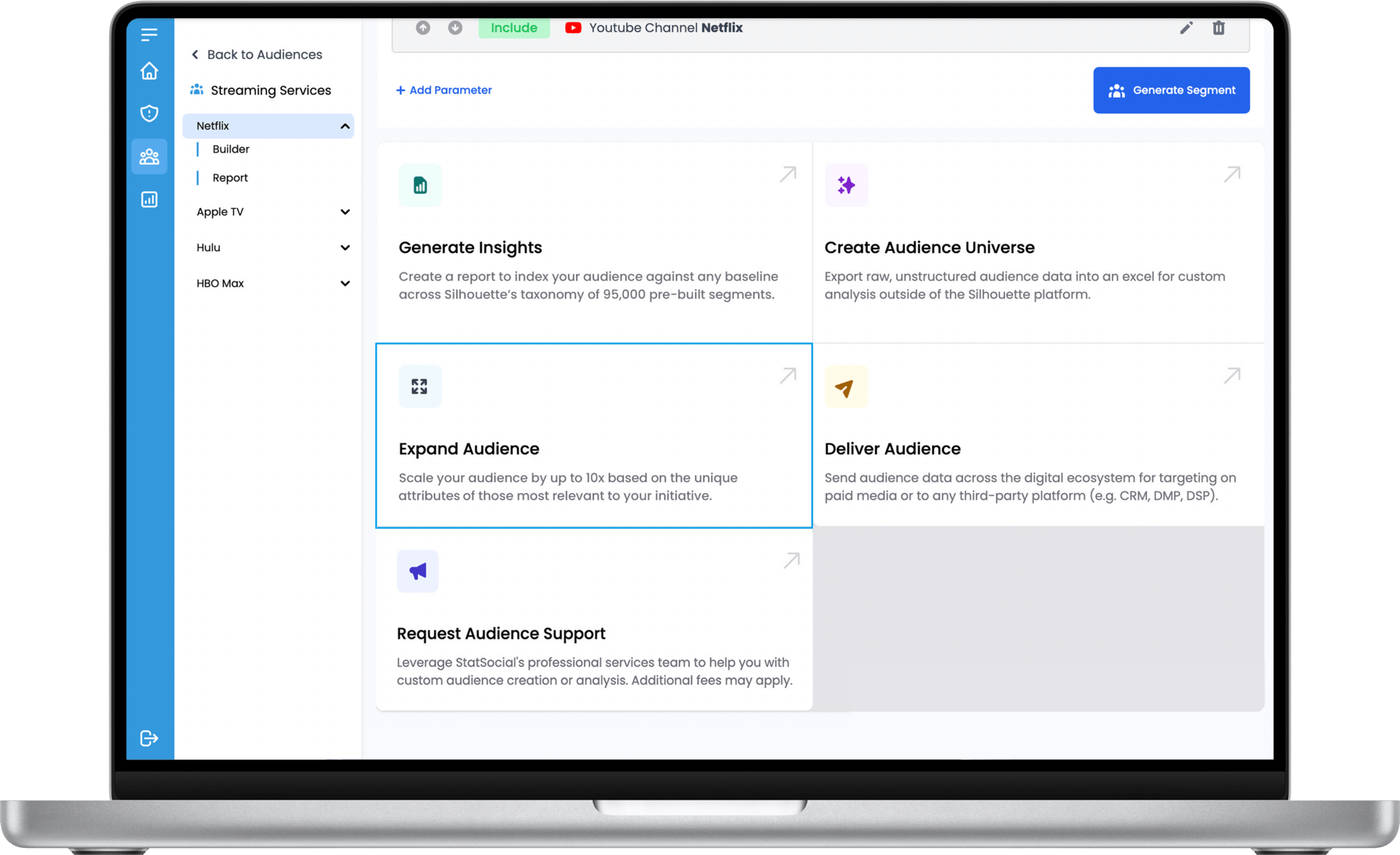Move parameter down with the down-arrow icon
The height and width of the screenshot is (855, 1400).
click(455, 28)
